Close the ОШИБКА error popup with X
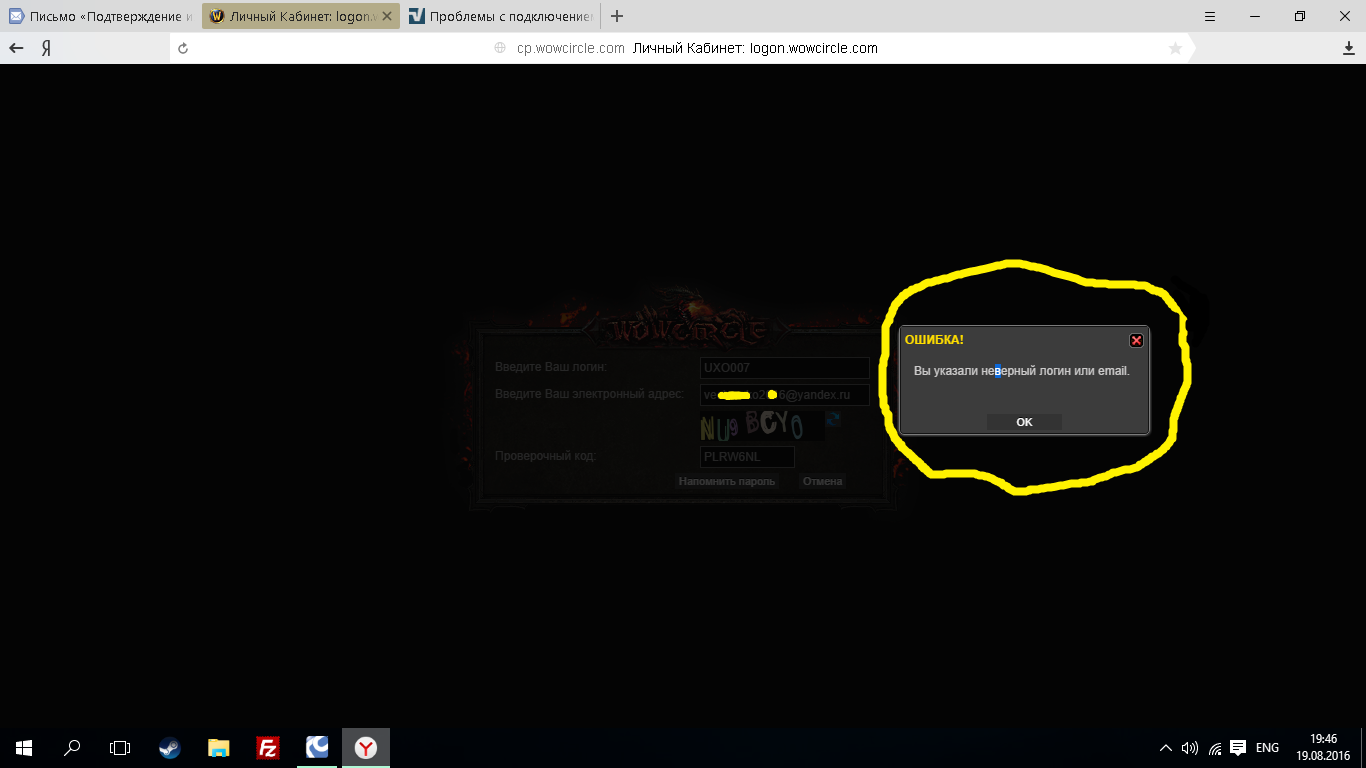This screenshot has width=1366, height=768. 1136,340
